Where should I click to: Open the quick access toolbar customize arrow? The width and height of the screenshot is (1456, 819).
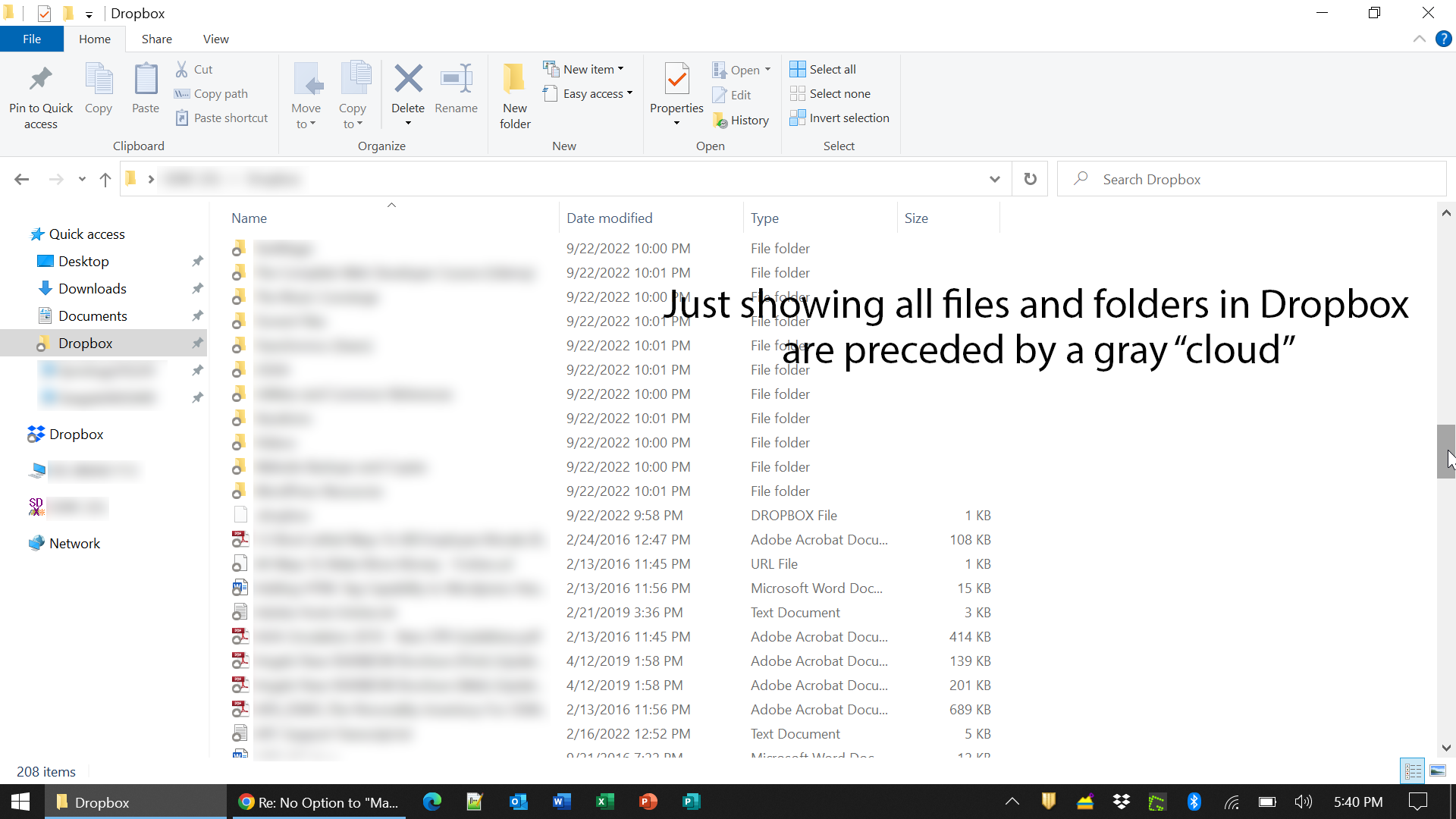point(89,14)
